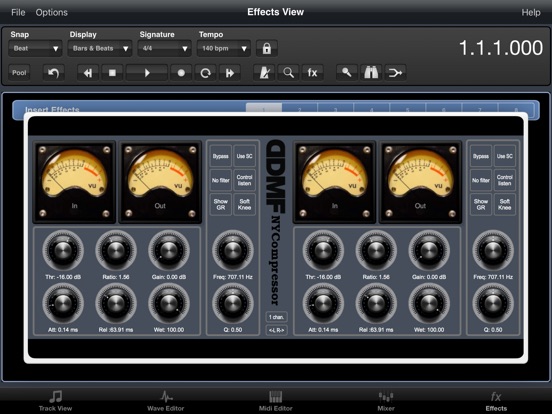
Task: Toggle Show GR on right compressor
Action: tap(481, 204)
